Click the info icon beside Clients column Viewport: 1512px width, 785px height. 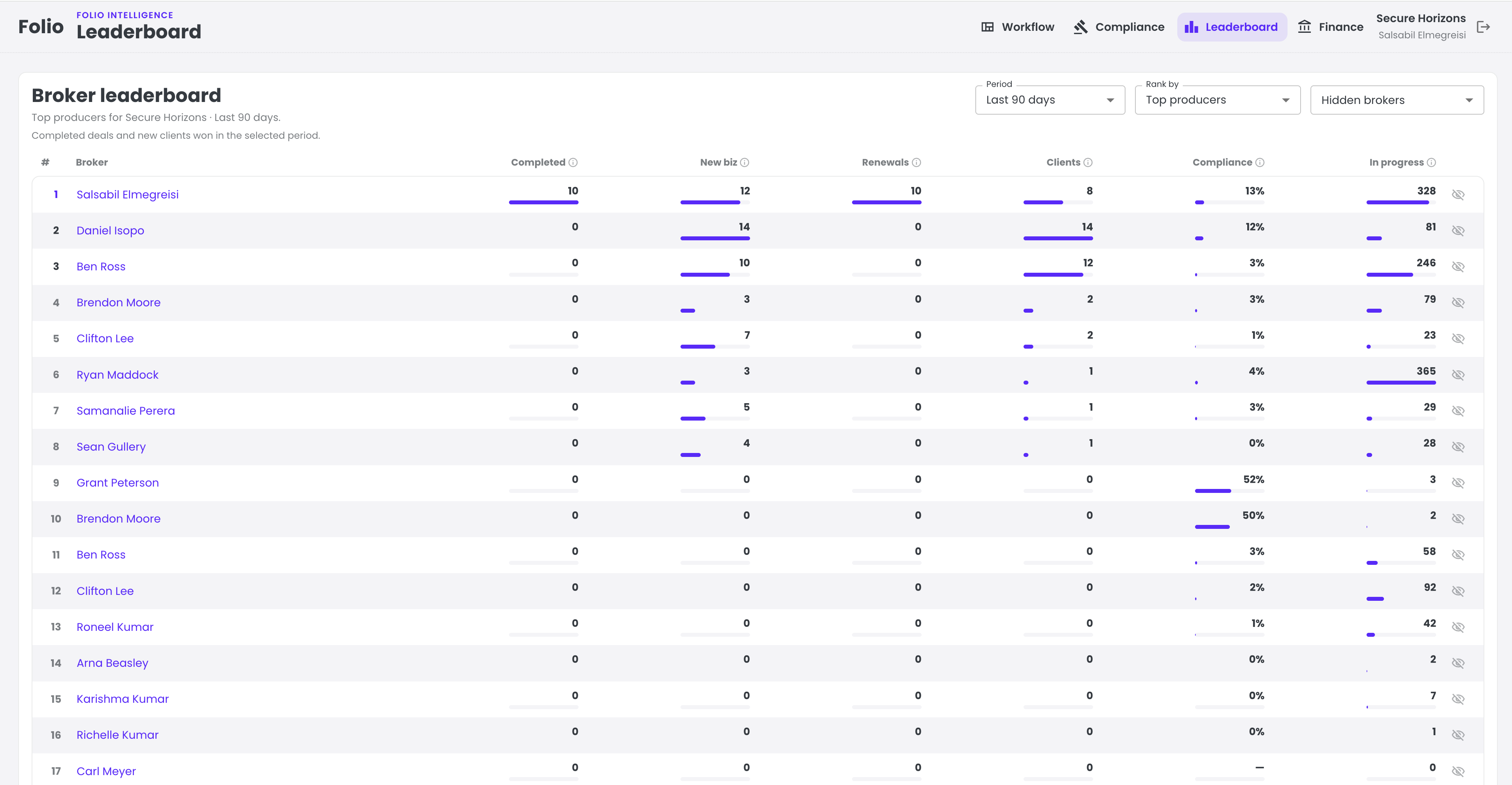1088,162
